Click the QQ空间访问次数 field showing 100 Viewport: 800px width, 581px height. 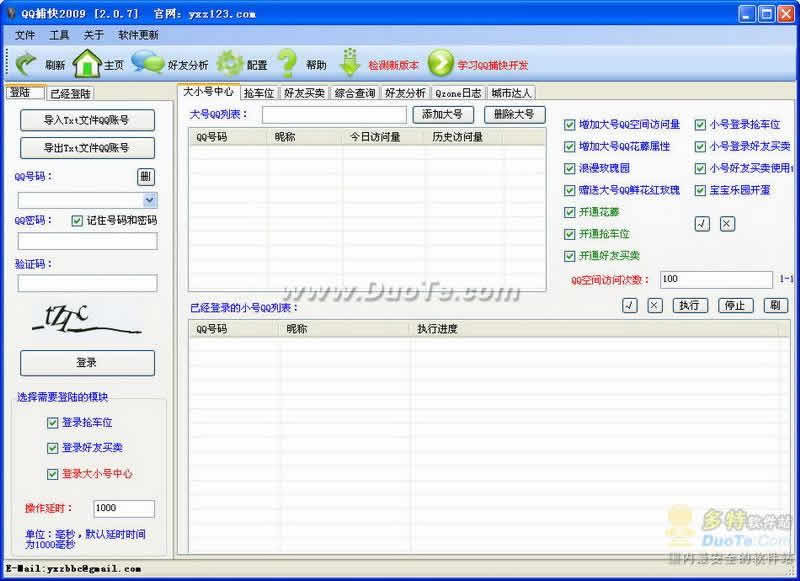click(x=716, y=279)
